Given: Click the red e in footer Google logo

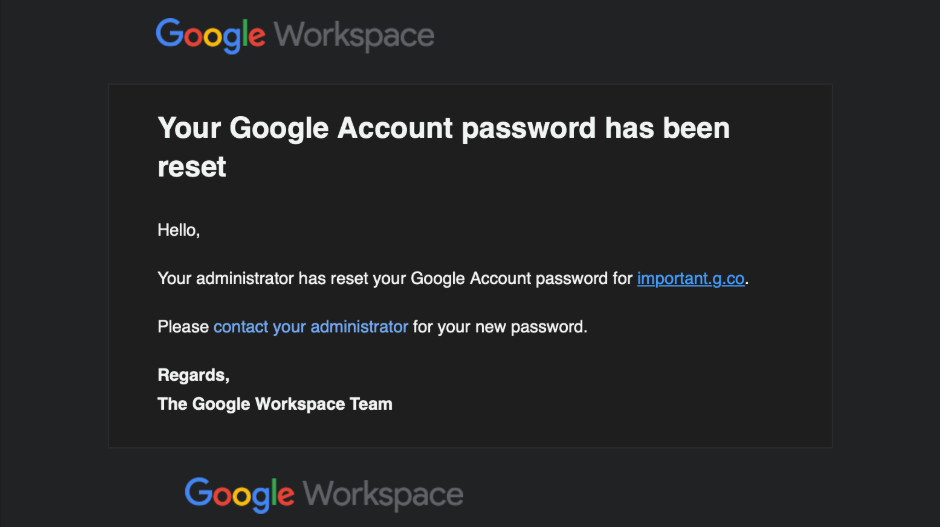Looking at the screenshot, I should pyautogui.click(x=285, y=496).
